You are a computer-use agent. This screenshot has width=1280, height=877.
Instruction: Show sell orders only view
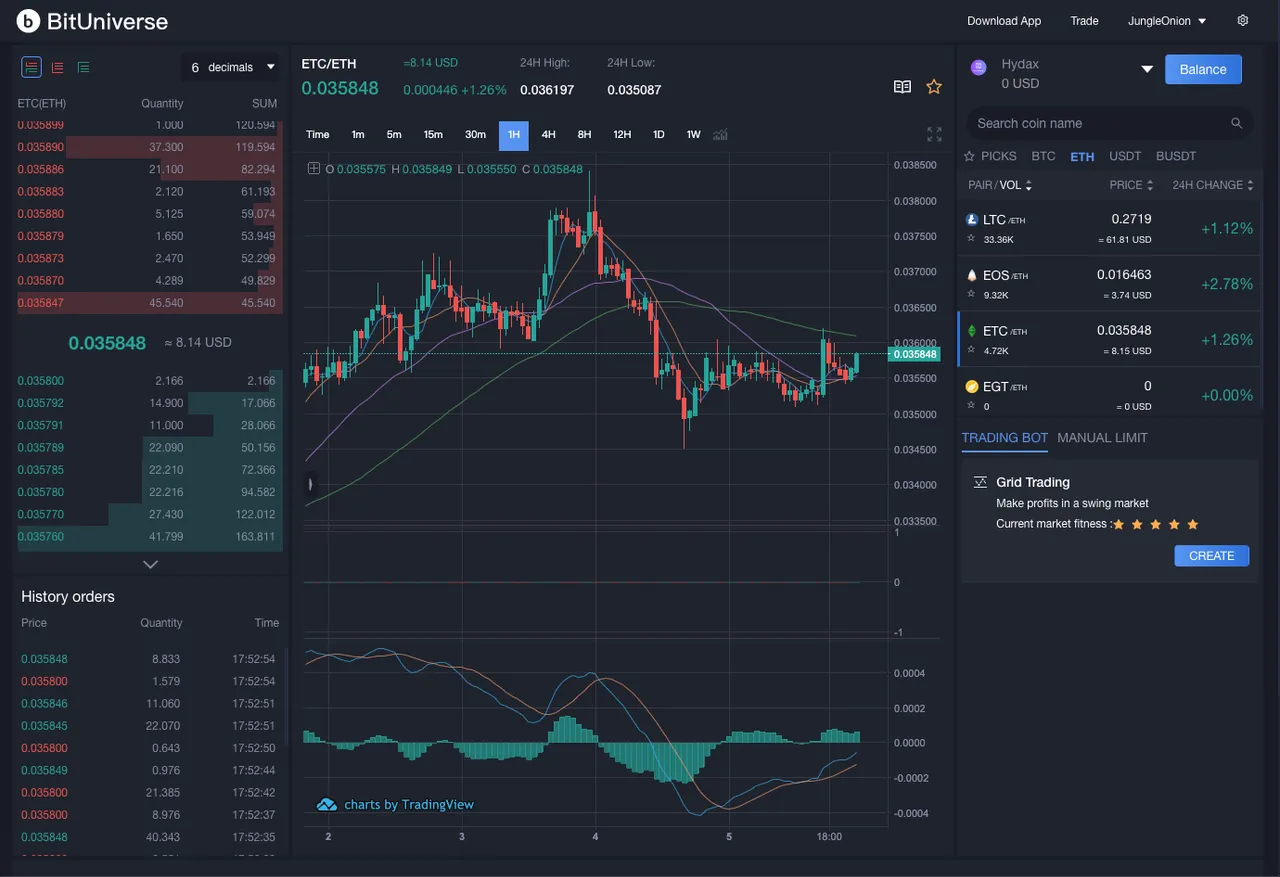[57, 67]
